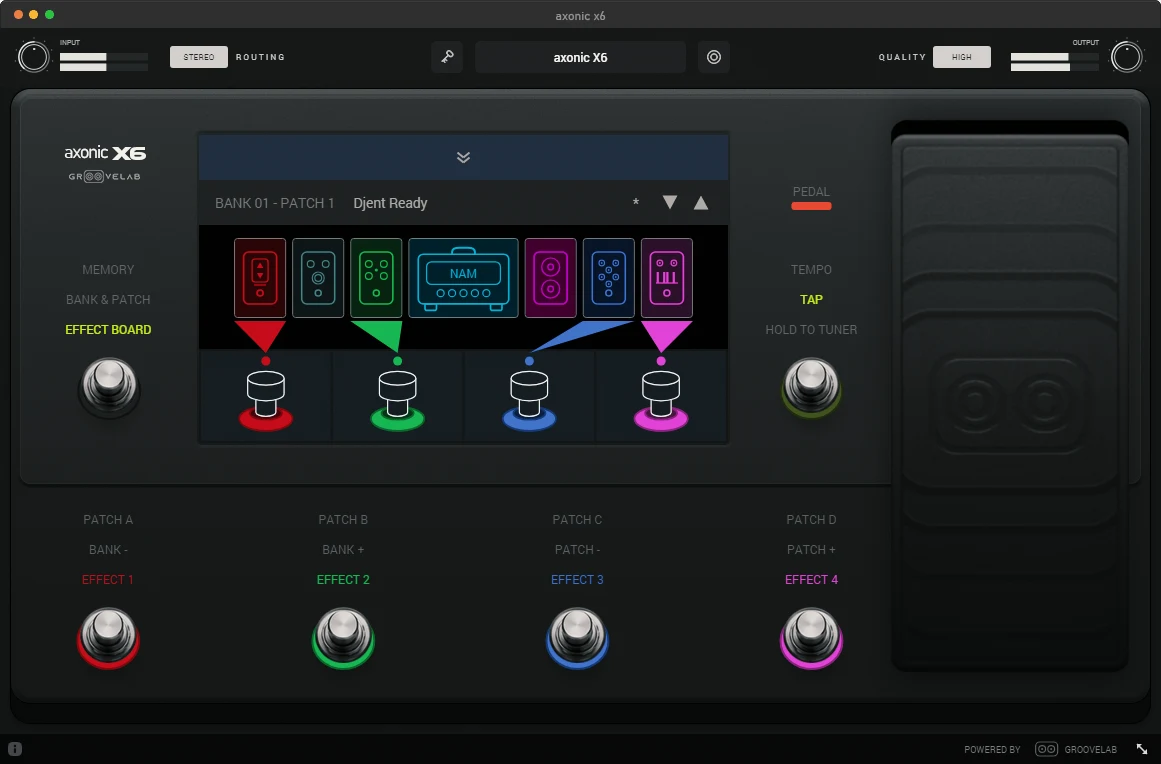Click the yellow TAP label
Viewport: 1161px width, 764px height.
[812, 300]
